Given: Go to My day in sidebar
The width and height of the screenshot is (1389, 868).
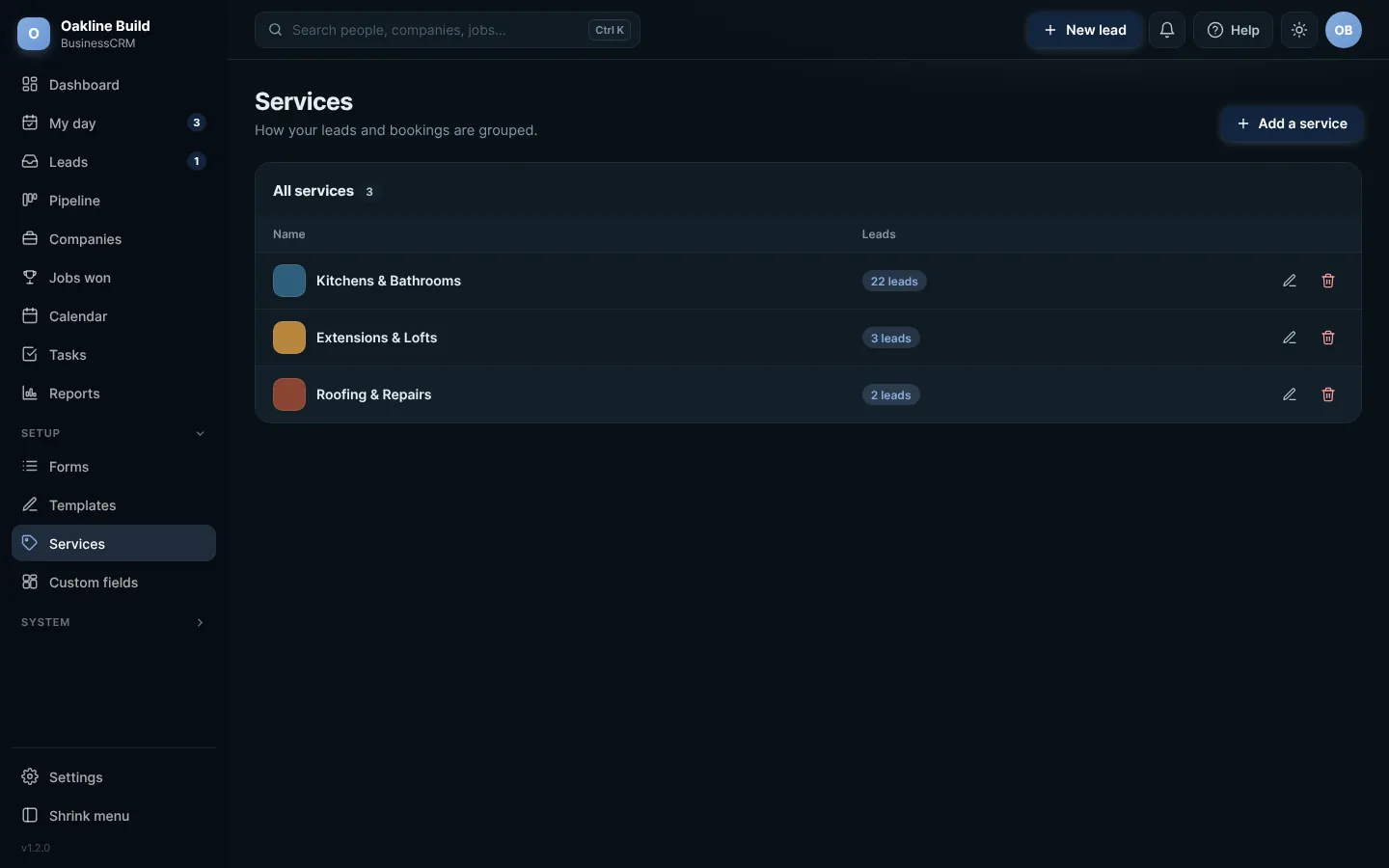Looking at the screenshot, I should pos(114,123).
